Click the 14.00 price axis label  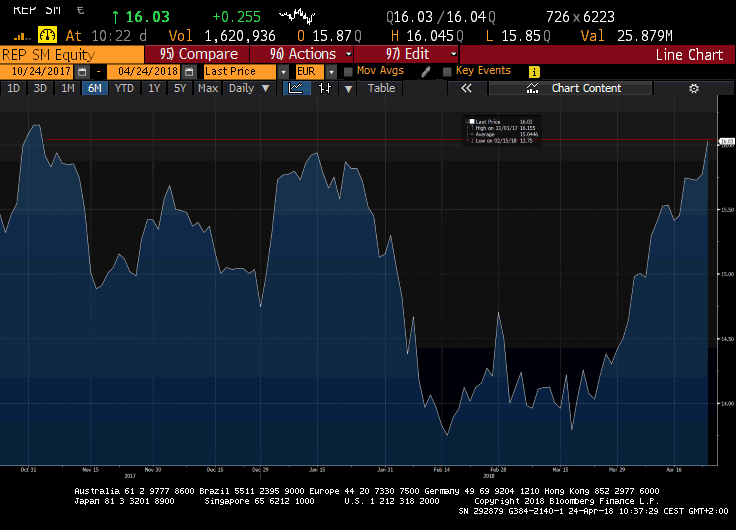pos(727,404)
